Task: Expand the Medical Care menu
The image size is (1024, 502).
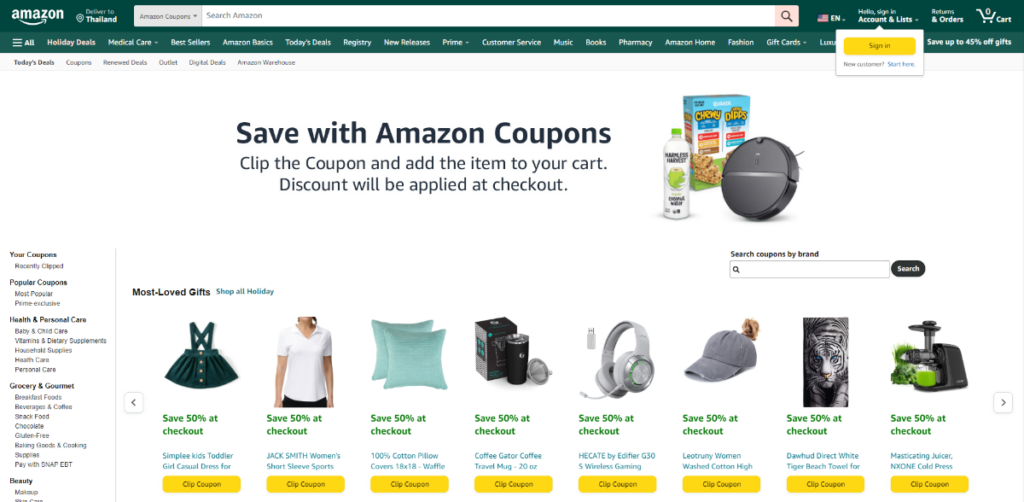Action: tap(133, 42)
